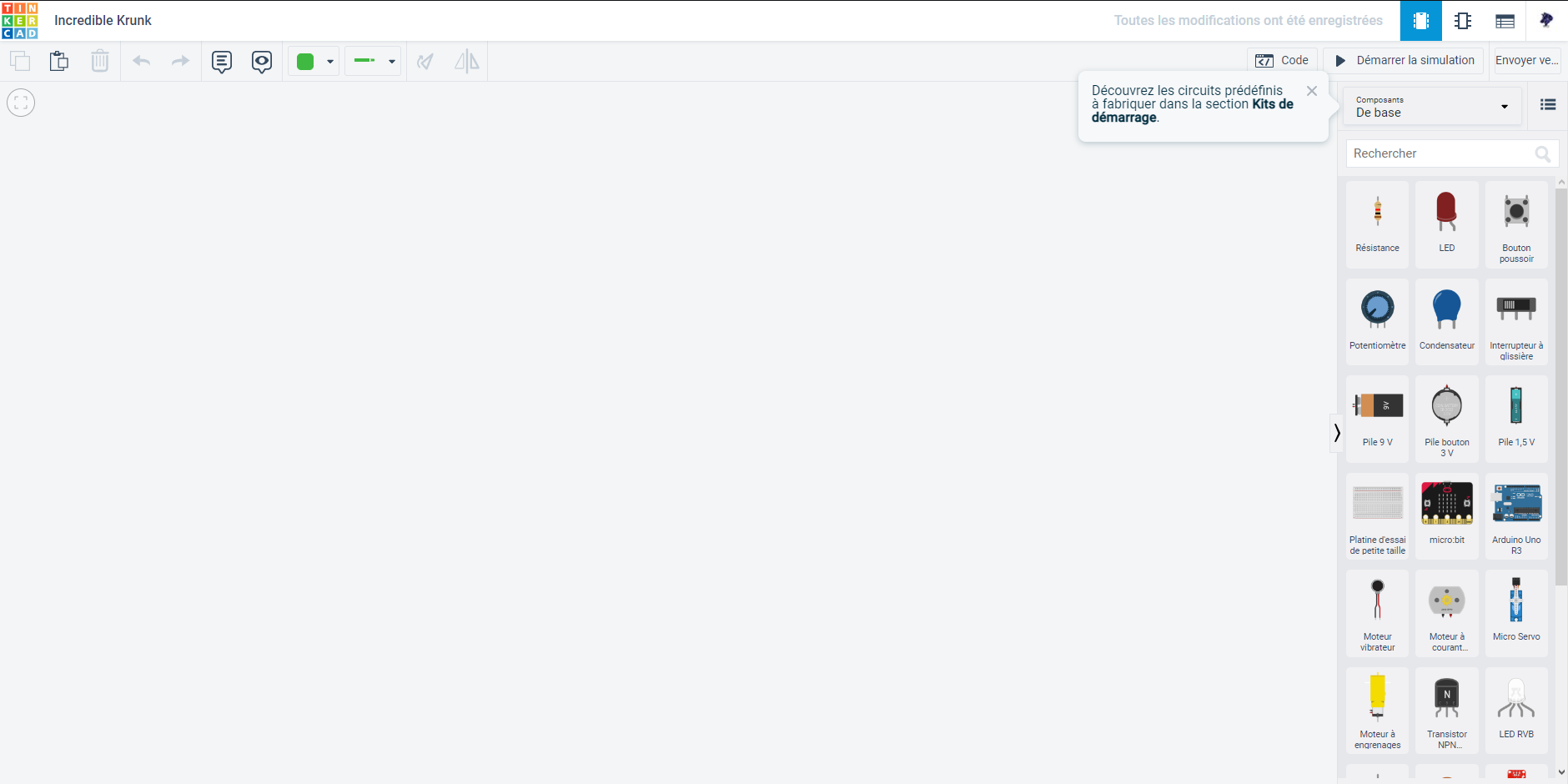Open the wire color dropdown arrow
1568x784 pixels.
tap(330, 61)
